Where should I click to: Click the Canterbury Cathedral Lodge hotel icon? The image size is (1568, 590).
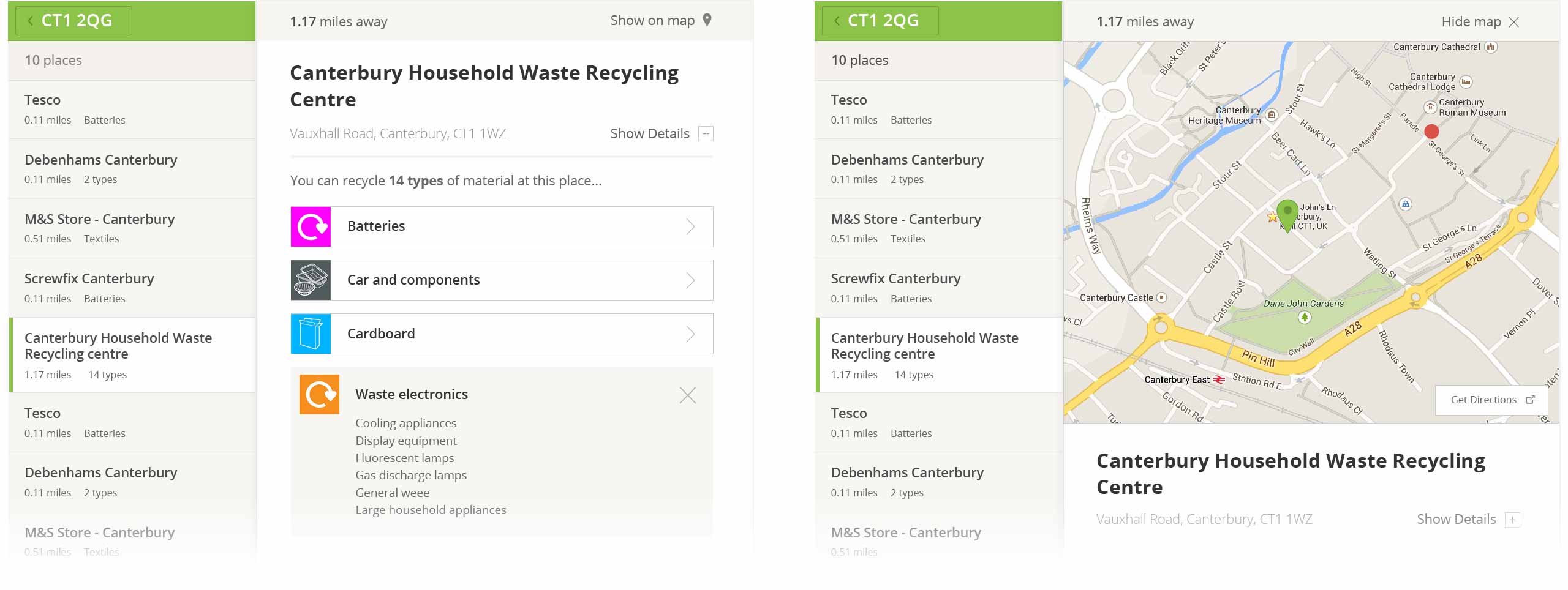(1466, 82)
